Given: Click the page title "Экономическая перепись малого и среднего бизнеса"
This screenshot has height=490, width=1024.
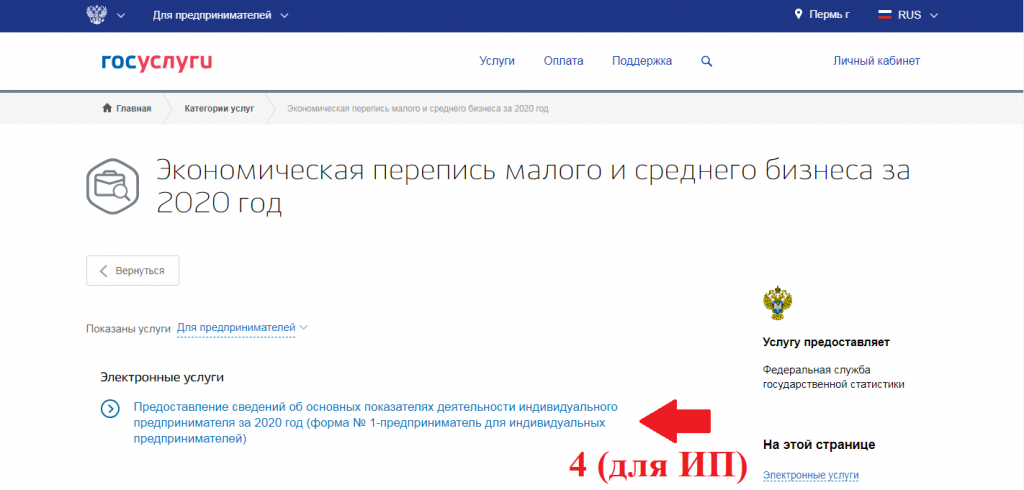Looking at the screenshot, I should point(533,187).
